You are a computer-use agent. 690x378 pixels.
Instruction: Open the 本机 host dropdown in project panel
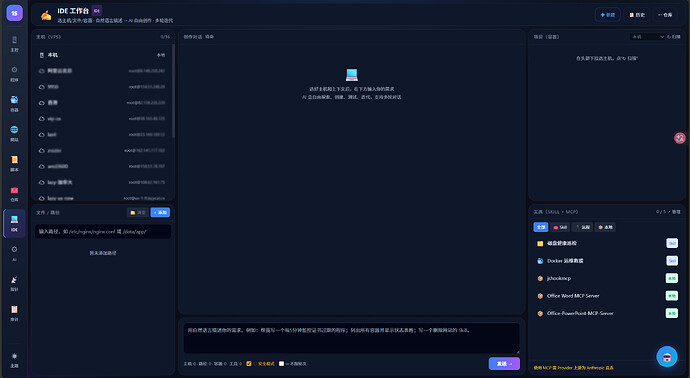point(647,37)
